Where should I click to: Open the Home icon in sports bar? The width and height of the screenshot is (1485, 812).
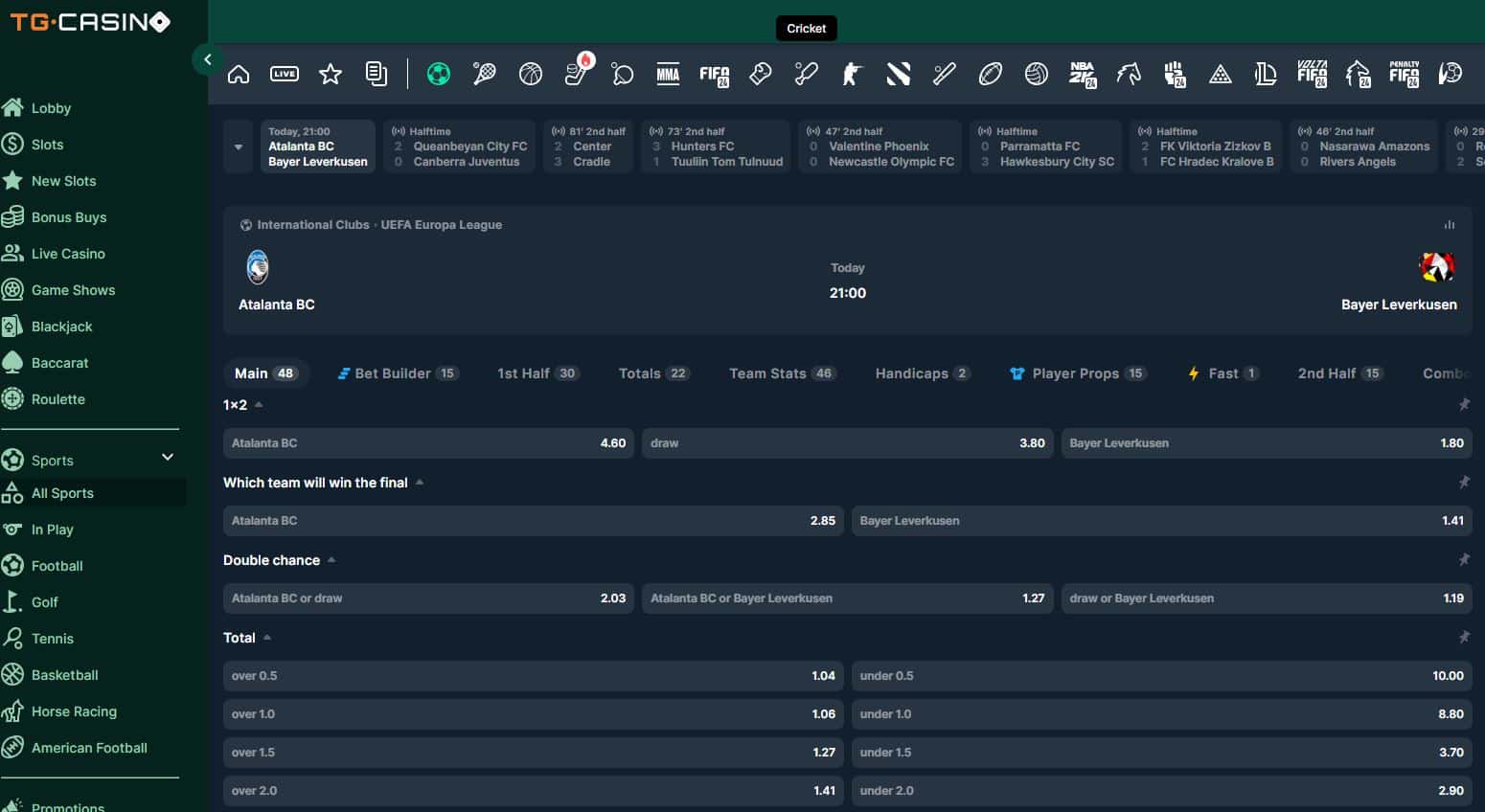point(239,74)
